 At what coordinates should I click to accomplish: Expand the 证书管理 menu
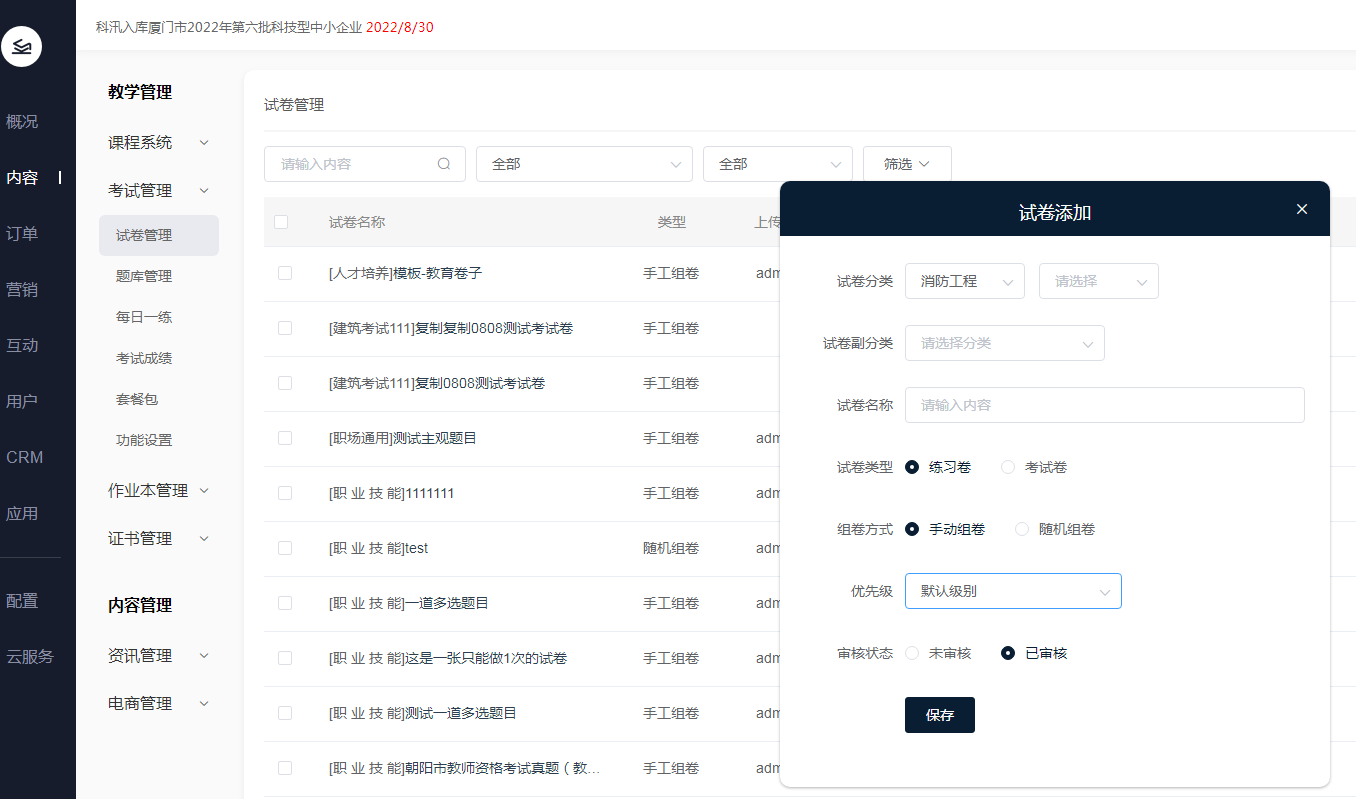click(x=204, y=539)
